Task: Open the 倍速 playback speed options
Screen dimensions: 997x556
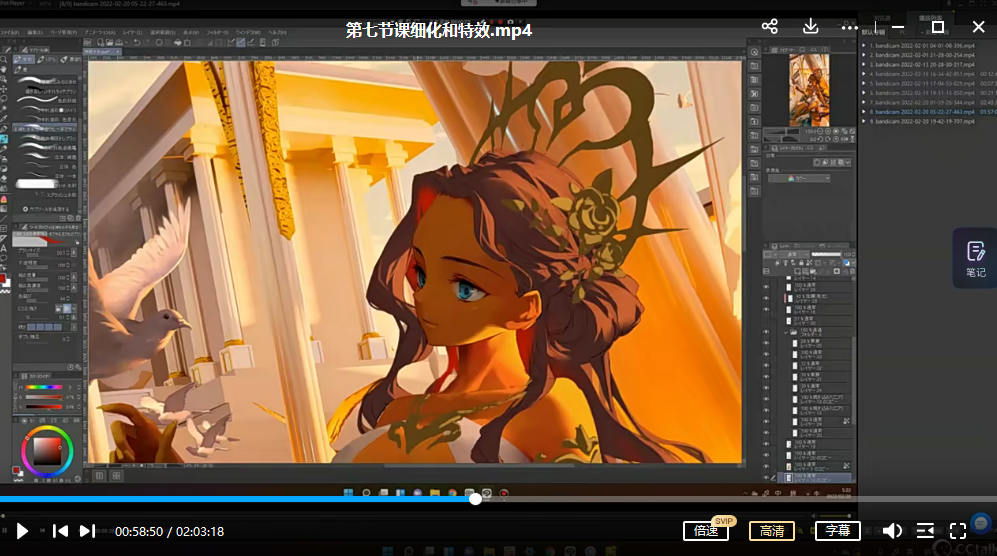Action: coord(706,531)
